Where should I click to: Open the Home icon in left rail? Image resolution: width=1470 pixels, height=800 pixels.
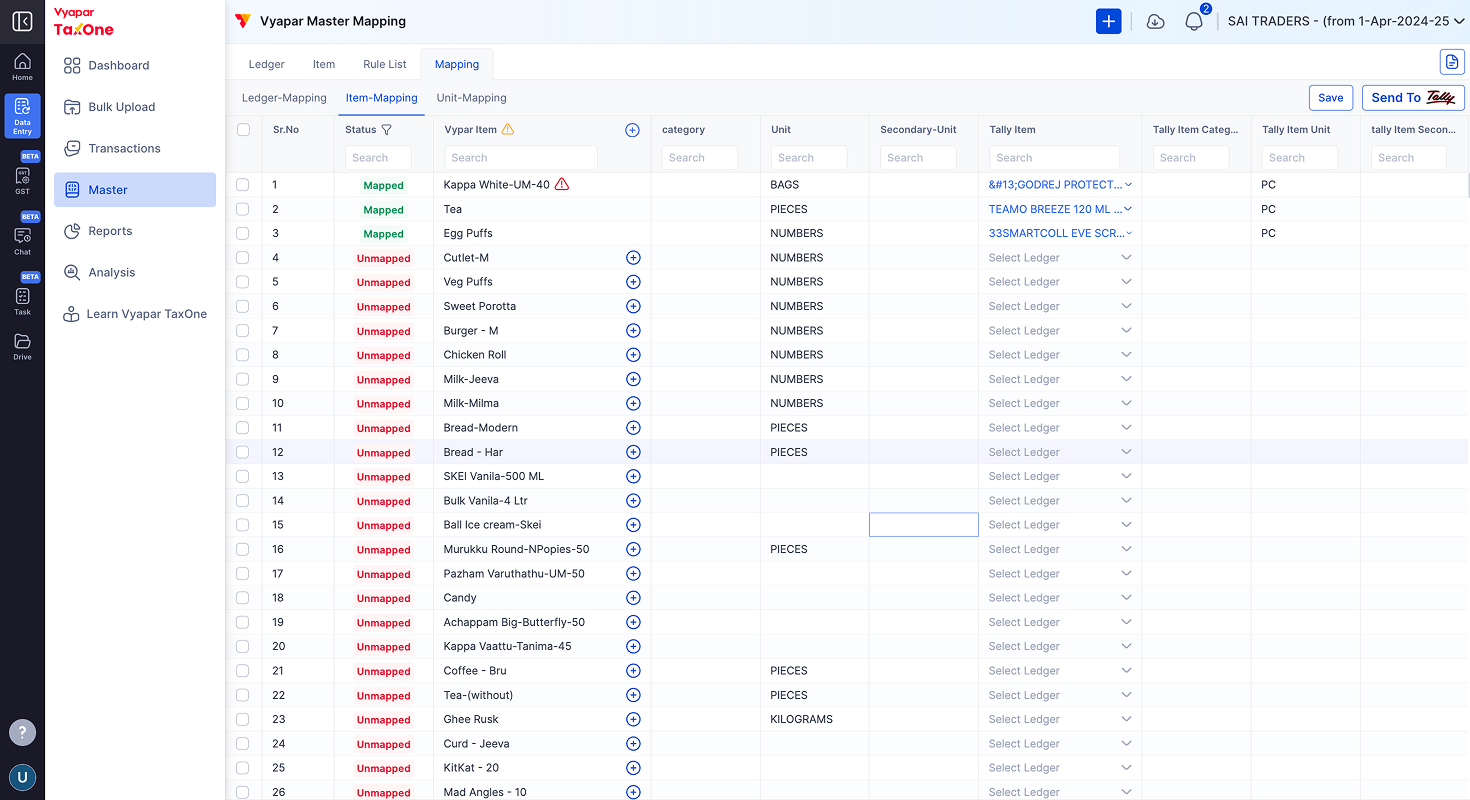click(22, 67)
